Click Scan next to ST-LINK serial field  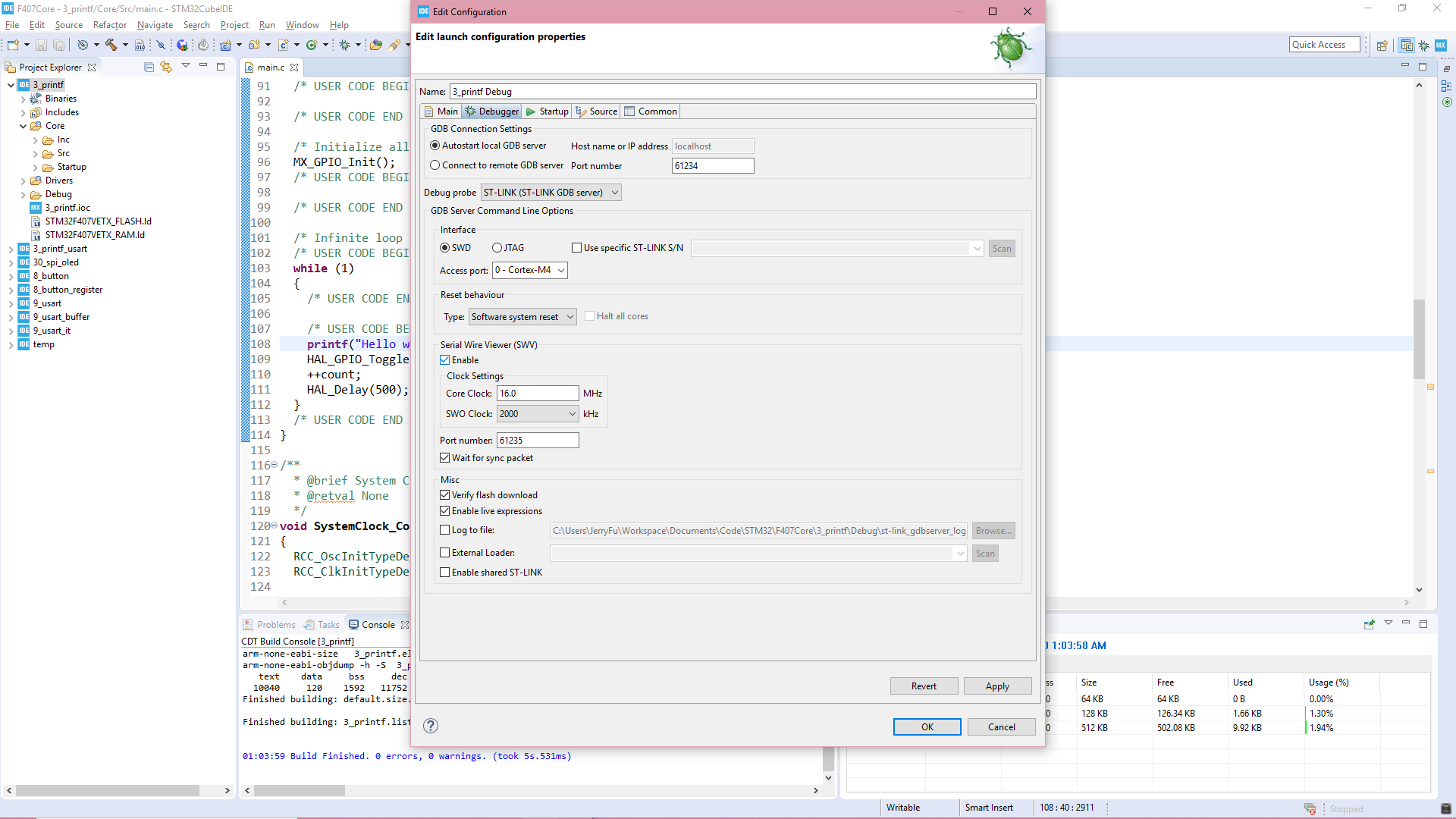[x=1002, y=248]
